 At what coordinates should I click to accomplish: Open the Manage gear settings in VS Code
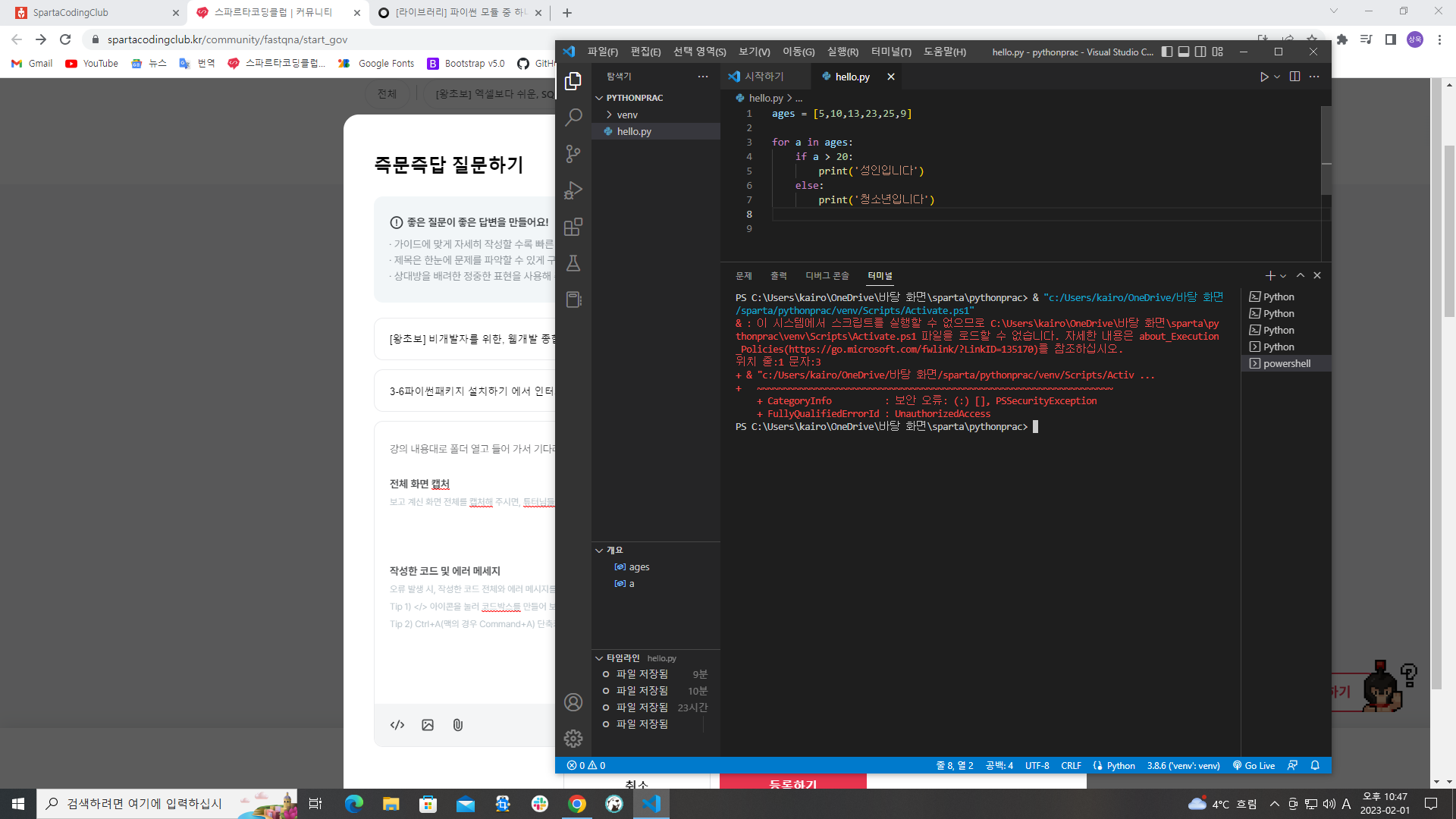point(573,739)
